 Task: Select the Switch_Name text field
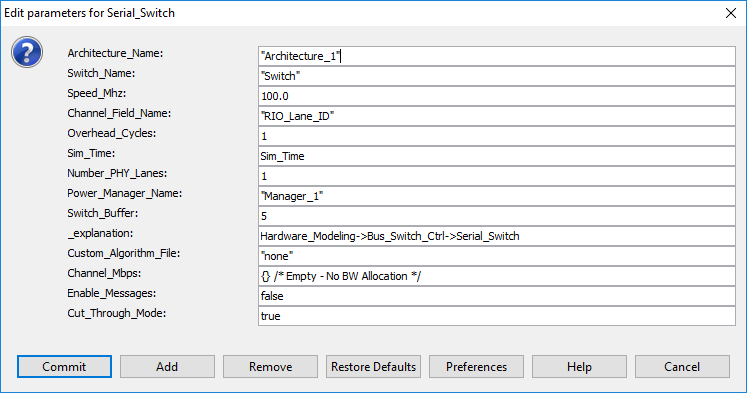click(x=497, y=76)
